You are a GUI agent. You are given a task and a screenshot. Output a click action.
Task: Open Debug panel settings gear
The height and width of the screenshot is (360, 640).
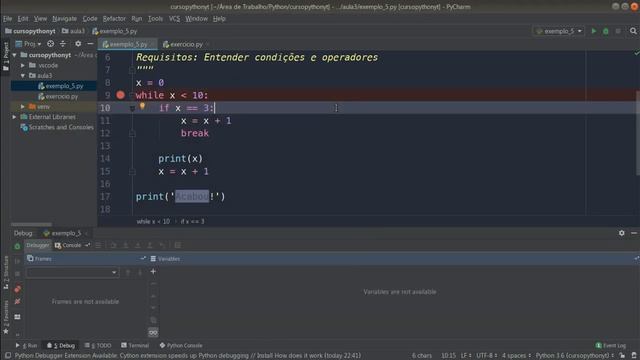tap(621, 233)
